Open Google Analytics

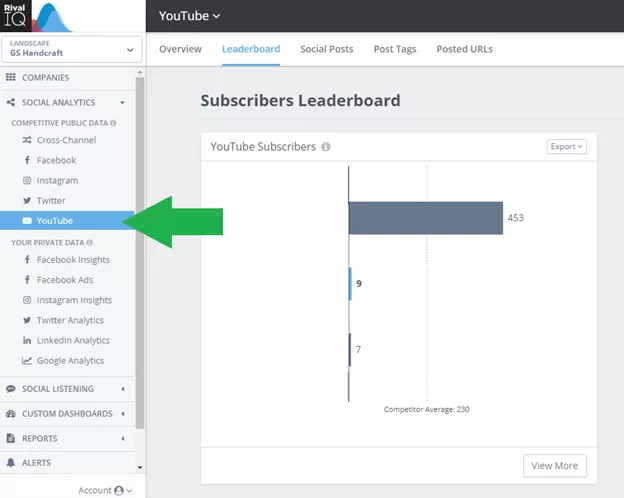(x=70, y=361)
